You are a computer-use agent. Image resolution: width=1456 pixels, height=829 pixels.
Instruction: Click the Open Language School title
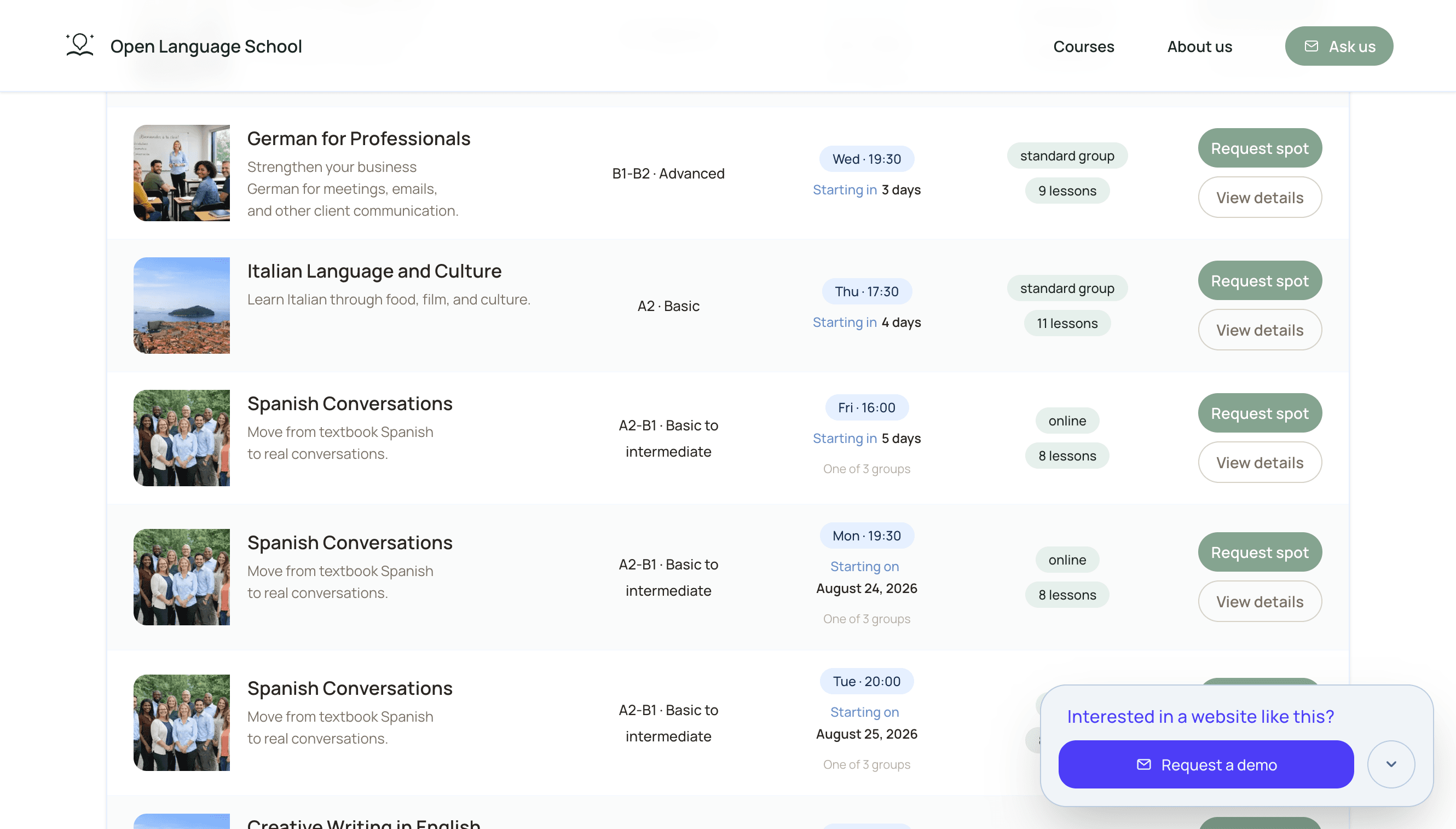(206, 46)
